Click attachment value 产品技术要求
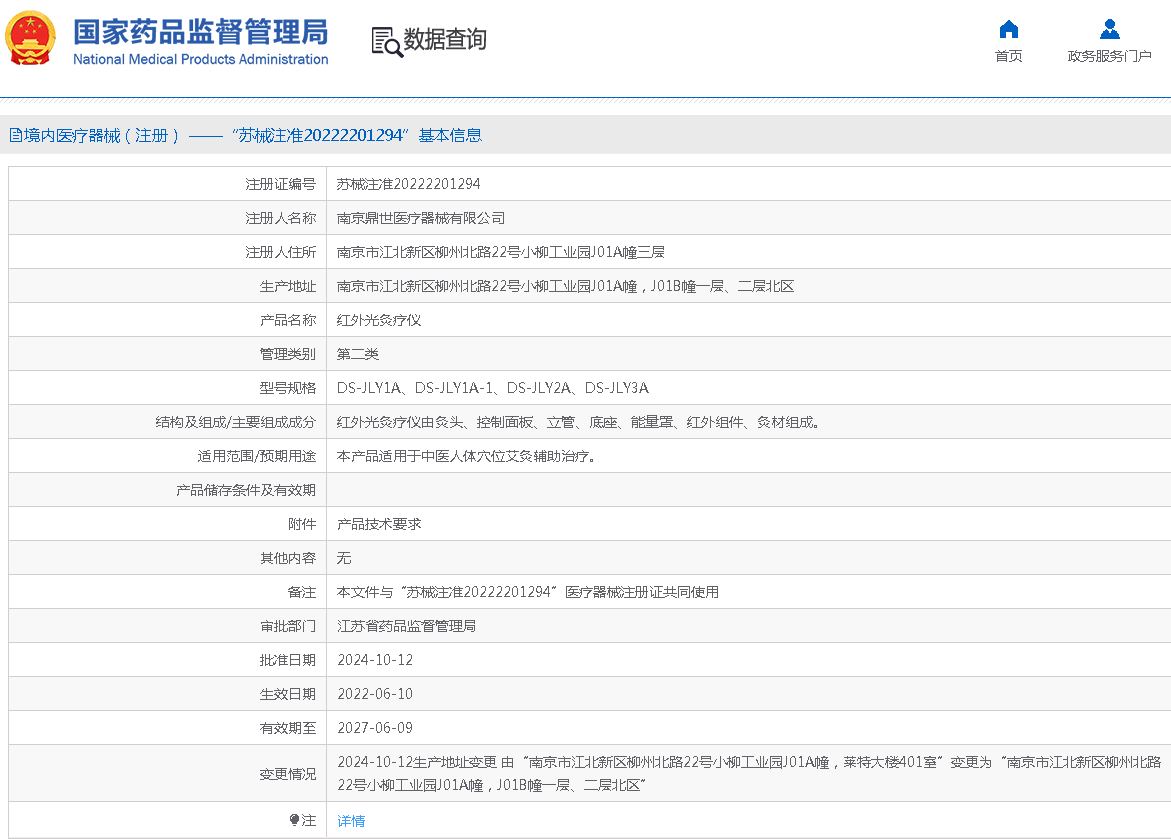This screenshot has height=839, width=1171. coord(378,524)
